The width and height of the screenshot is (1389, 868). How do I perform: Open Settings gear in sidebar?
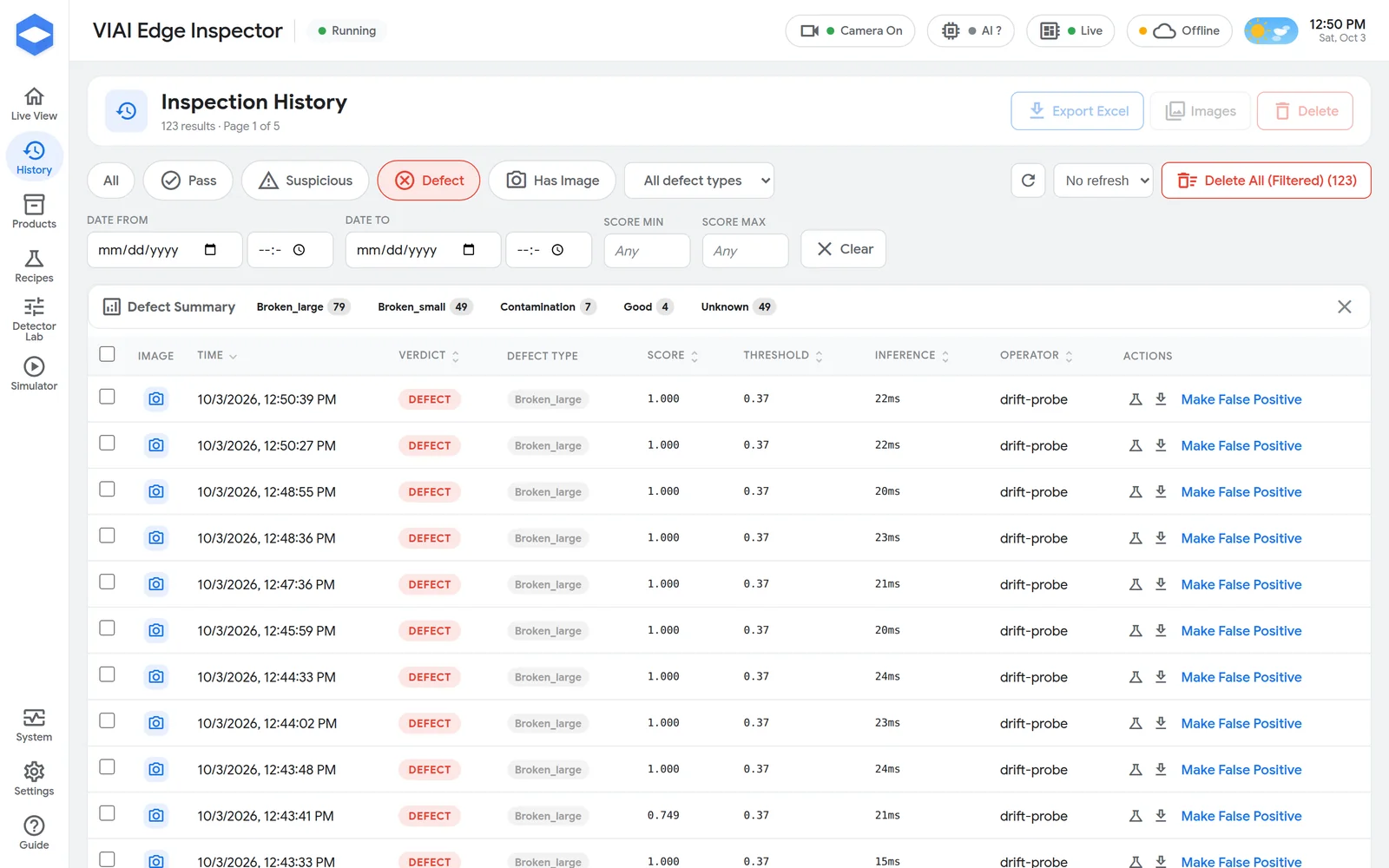34,779
